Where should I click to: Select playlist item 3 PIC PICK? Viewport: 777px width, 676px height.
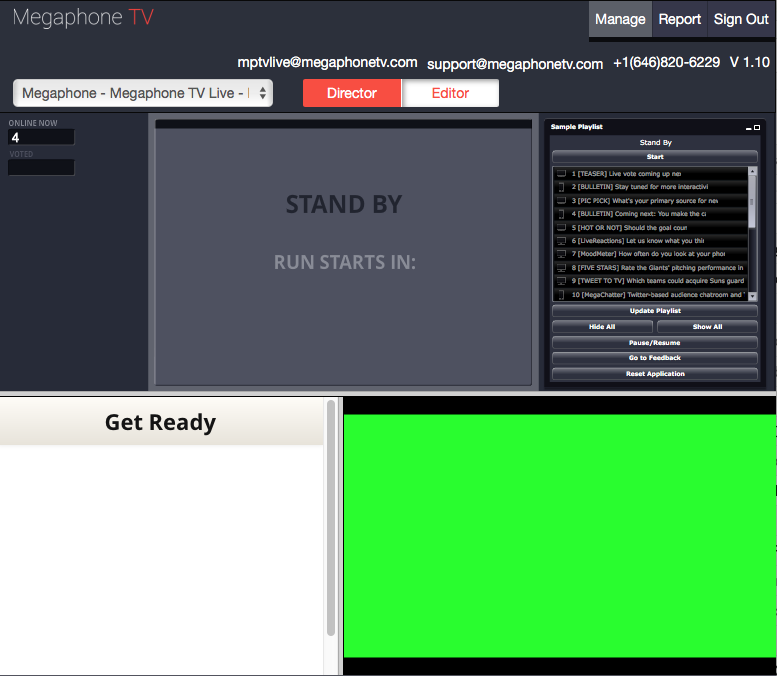click(x=650, y=201)
